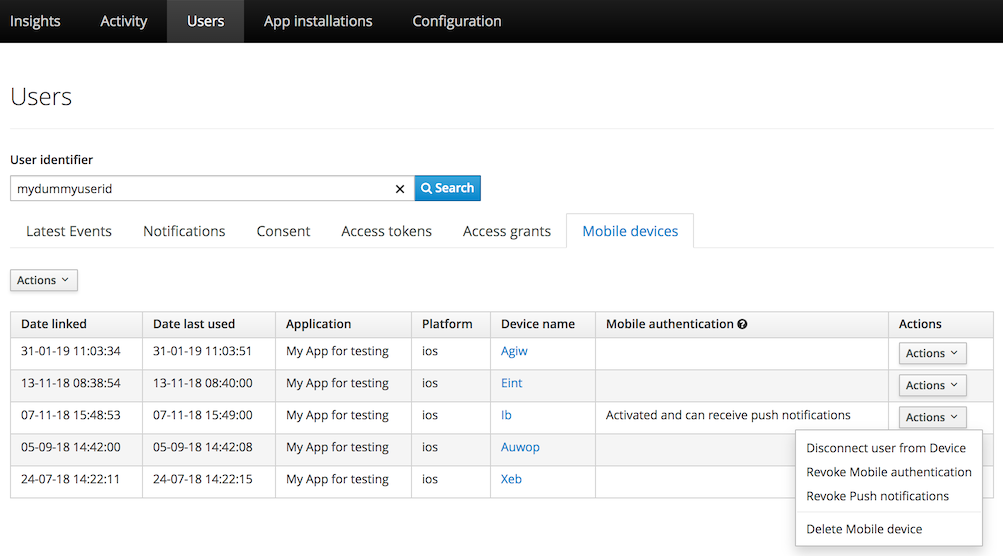Clear the user identifier field with X

(400, 189)
